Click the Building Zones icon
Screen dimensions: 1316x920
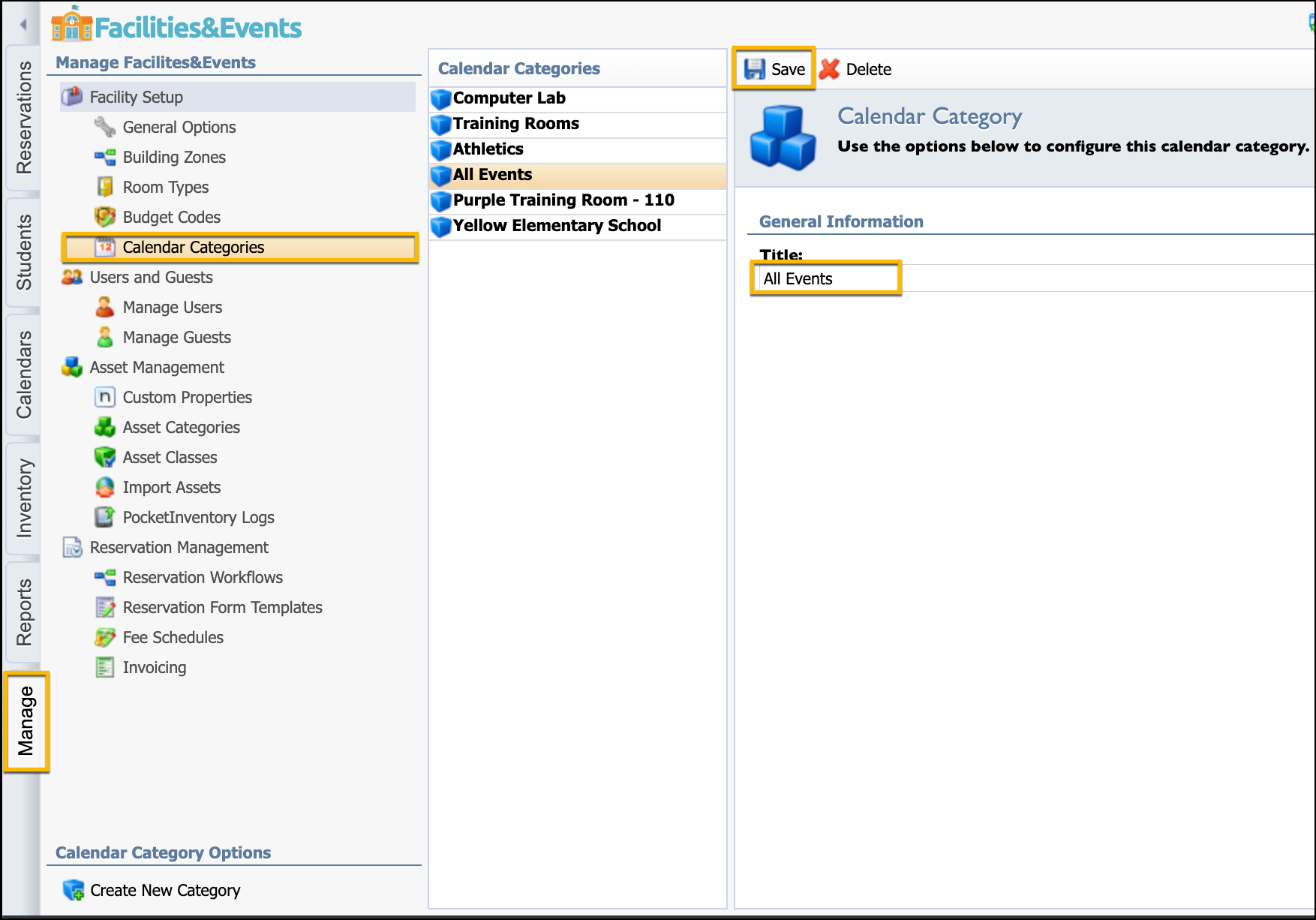(x=105, y=157)
